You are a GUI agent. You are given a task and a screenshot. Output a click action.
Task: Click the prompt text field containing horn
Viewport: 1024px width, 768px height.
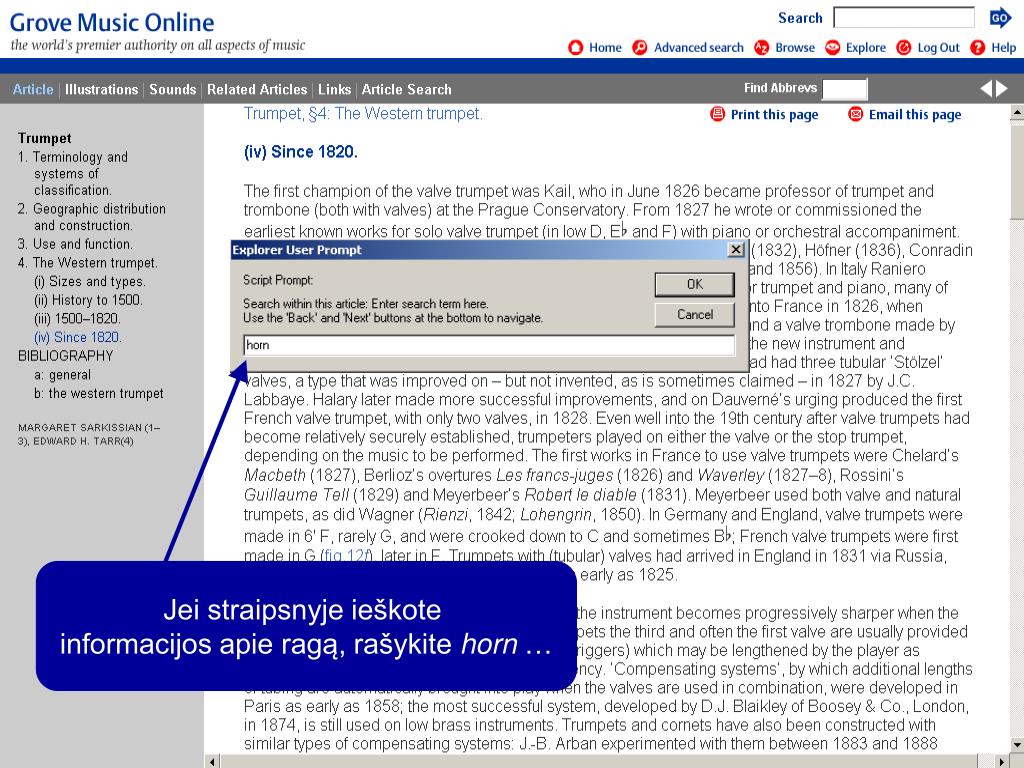tap(489, 345)
